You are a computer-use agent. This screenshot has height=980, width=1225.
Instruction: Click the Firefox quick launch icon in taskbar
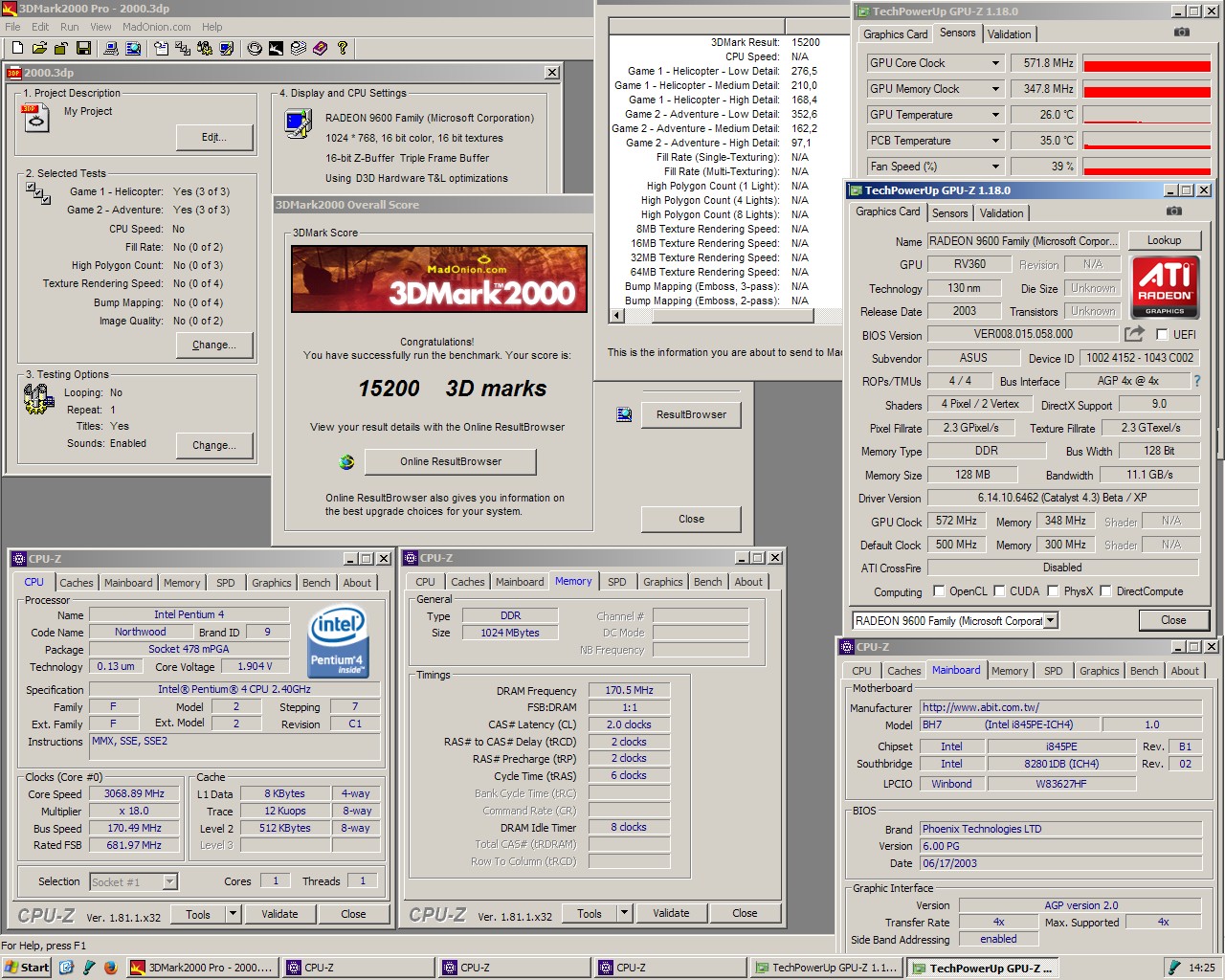110,968
